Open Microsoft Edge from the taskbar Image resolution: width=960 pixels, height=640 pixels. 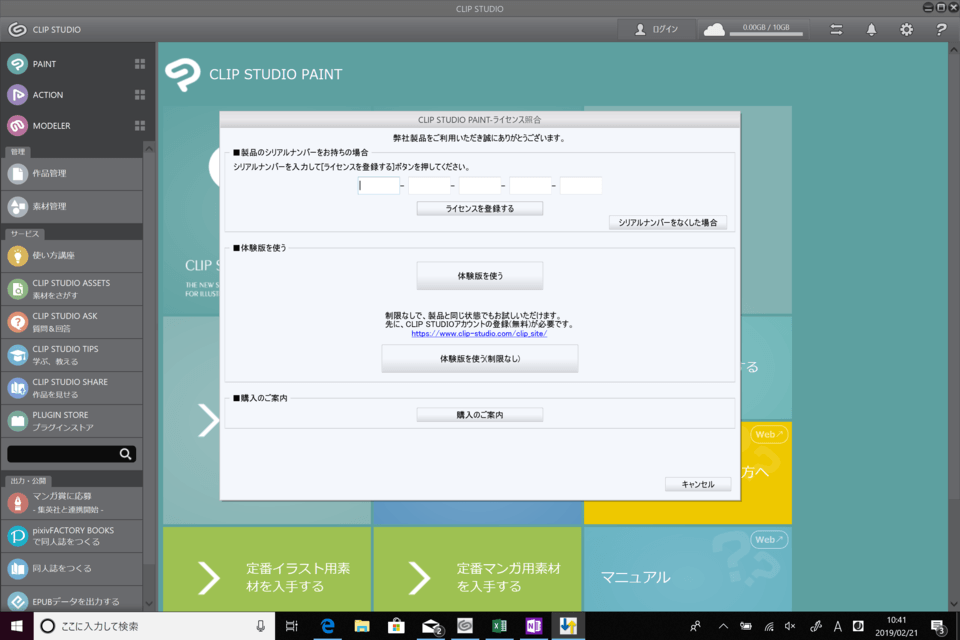pyautogui.click(x=327, y=626)
